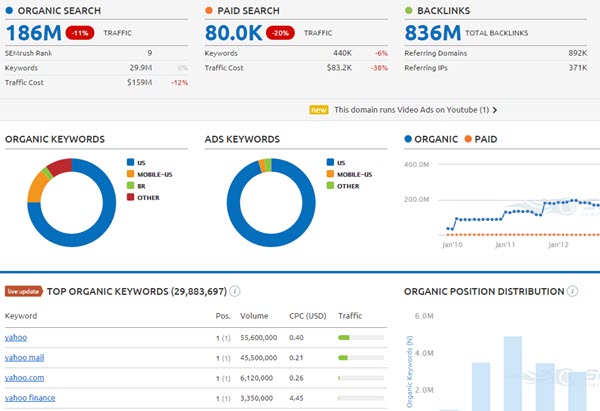Screen dimensions: 600x411
Task: Click the yellow 'new' badge
Action: pos(318,110)
